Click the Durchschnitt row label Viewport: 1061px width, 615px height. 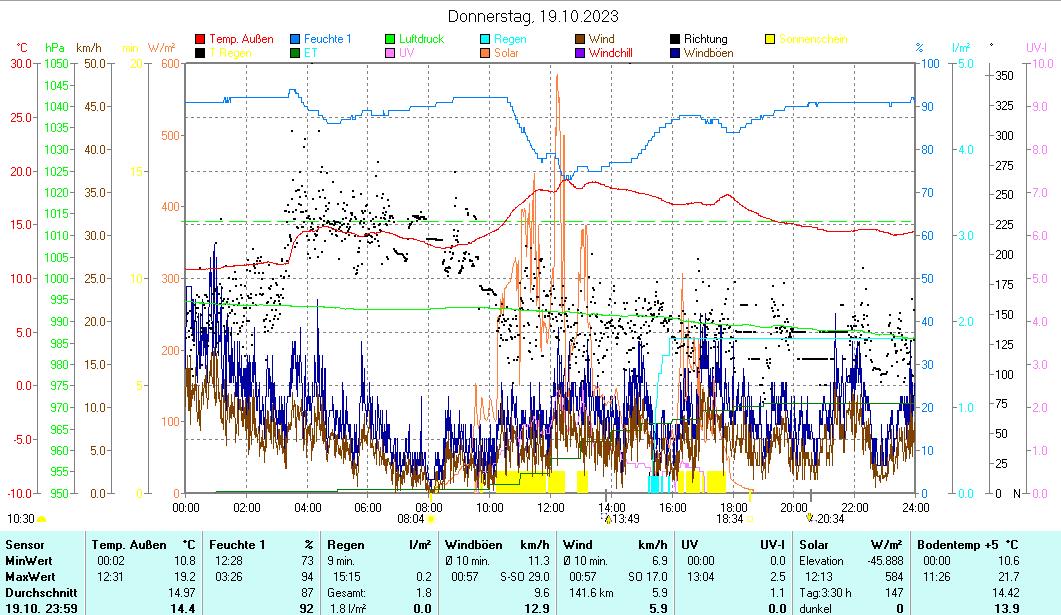click(41, 593)
